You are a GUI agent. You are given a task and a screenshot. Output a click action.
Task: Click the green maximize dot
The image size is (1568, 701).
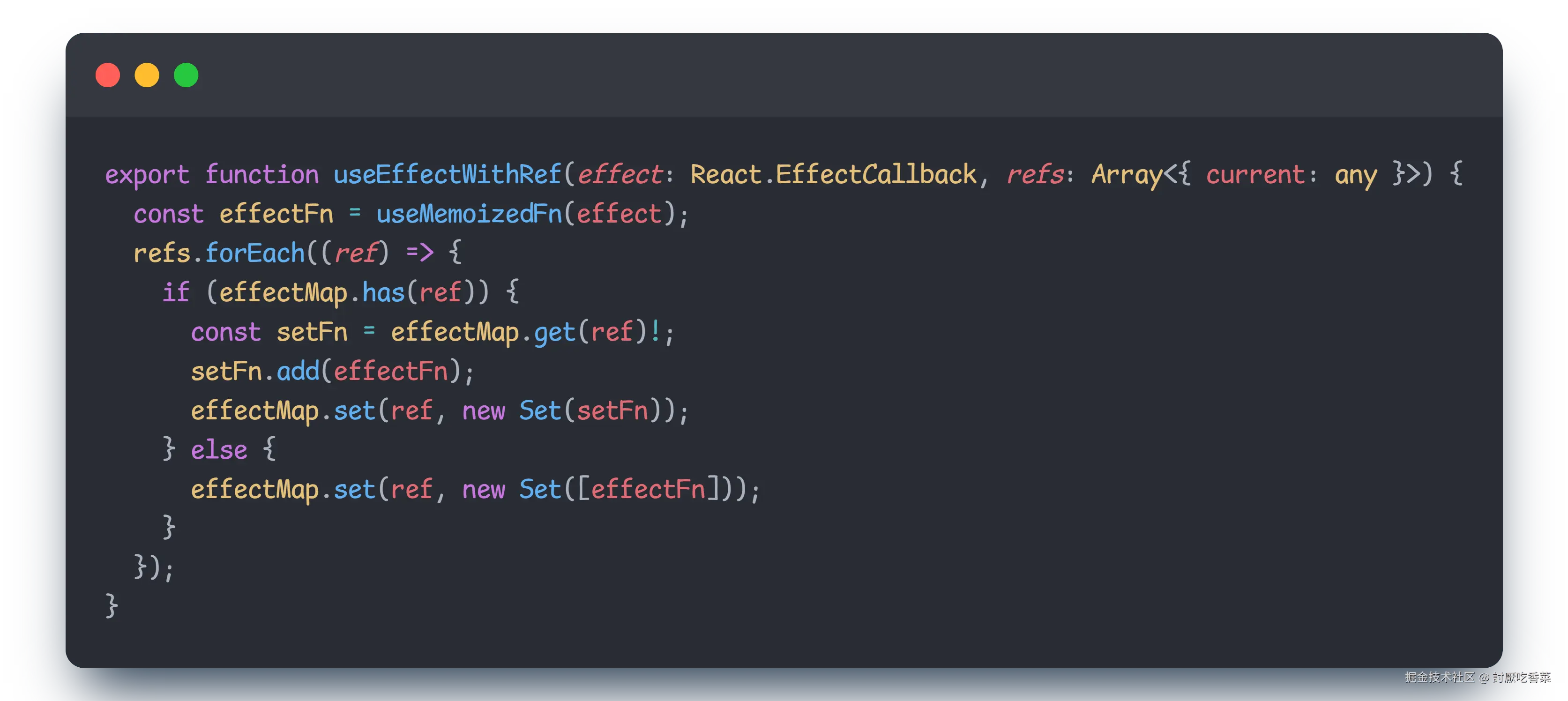186,75
